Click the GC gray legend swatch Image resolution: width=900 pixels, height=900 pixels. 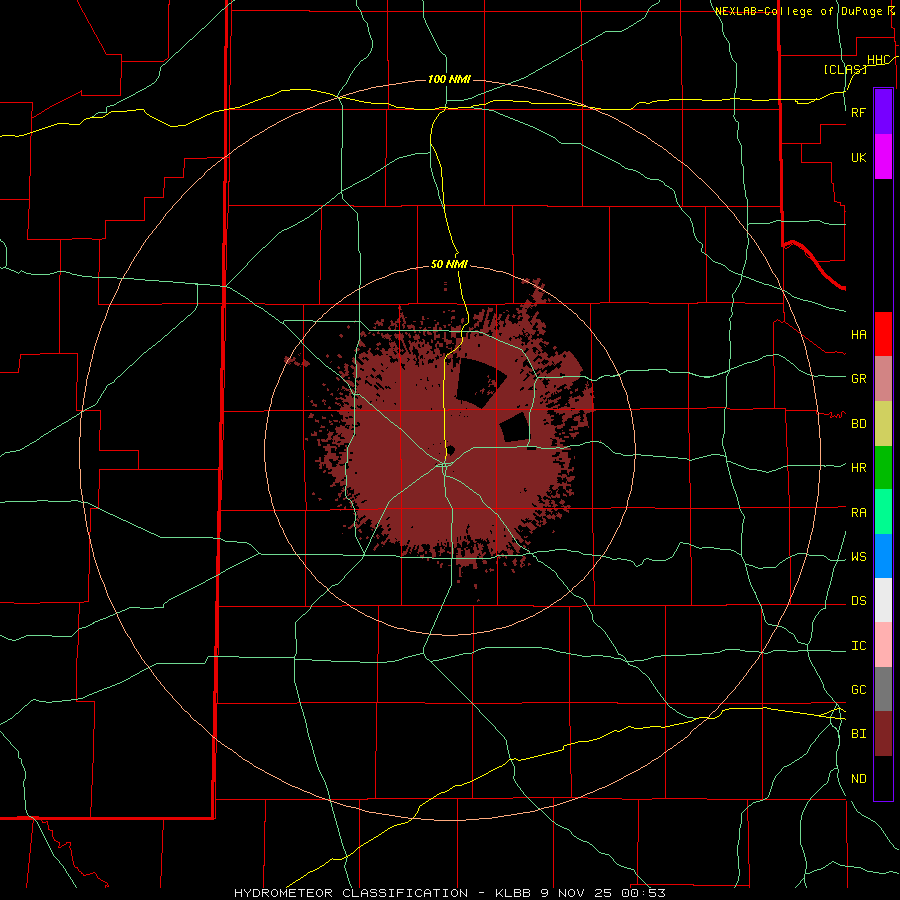(x=883, y=689)
